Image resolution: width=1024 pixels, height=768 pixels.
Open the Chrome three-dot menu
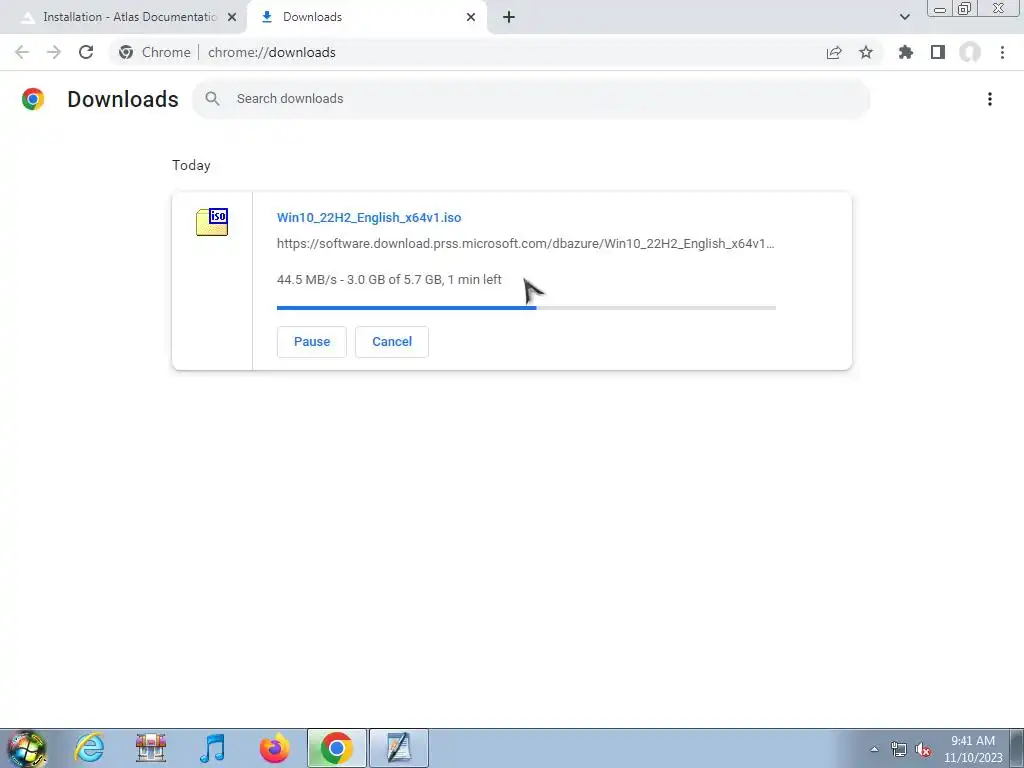[1002, 52]
